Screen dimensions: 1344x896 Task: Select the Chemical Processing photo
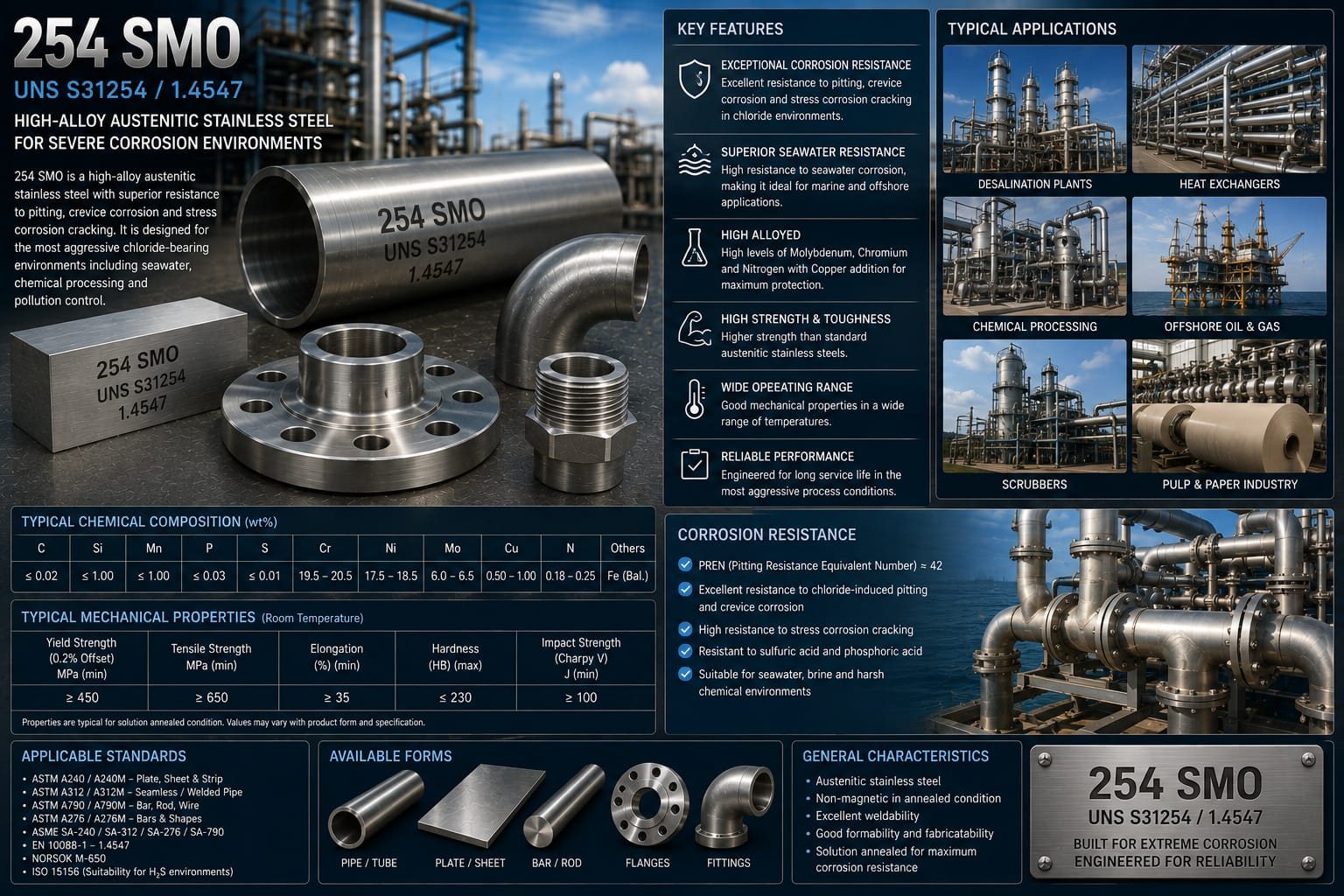pyautogui.click(x=1034, y=255)
